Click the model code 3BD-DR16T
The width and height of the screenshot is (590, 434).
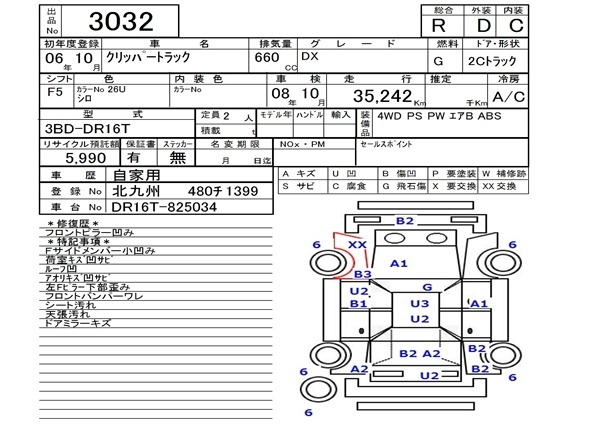click(87, 129)
